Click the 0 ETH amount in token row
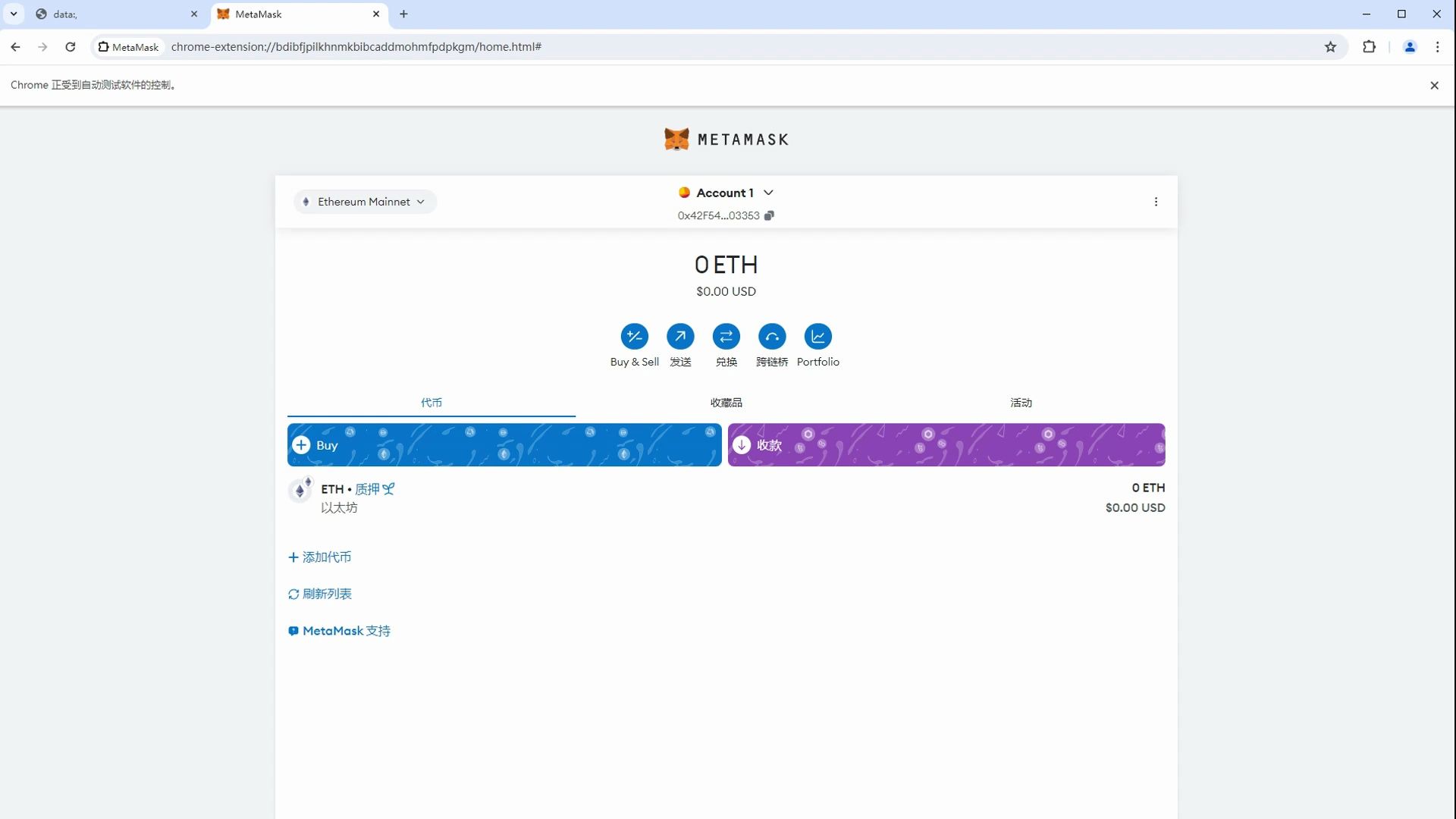The height and width of the screenshot is (819, 1456). (x=1148, y=488)
